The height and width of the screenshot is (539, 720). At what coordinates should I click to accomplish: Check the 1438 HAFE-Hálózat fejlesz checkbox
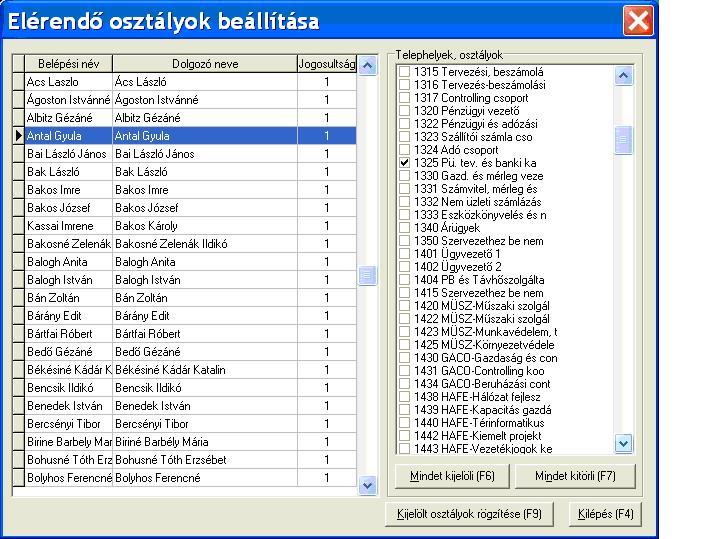click(404, 397)
